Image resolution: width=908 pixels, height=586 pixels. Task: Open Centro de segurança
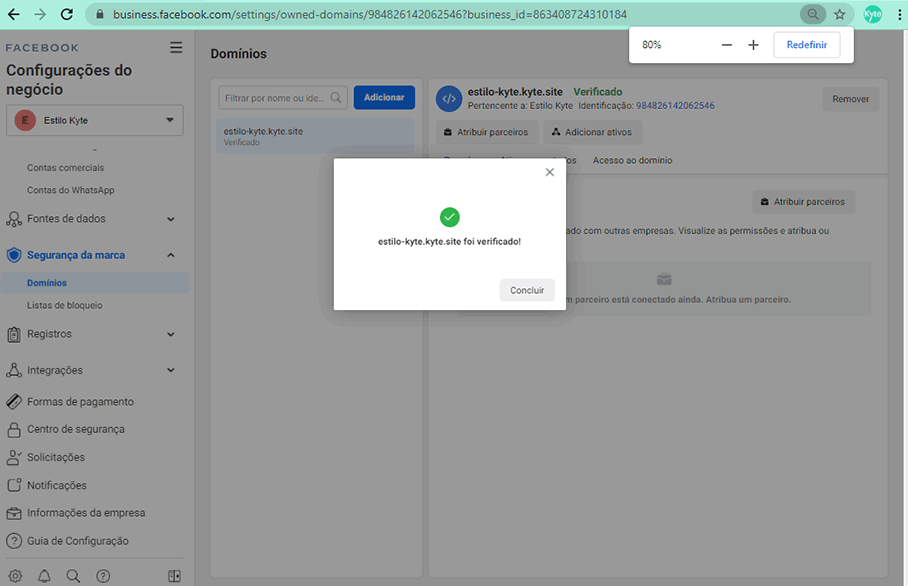click(x=76, y=429)
